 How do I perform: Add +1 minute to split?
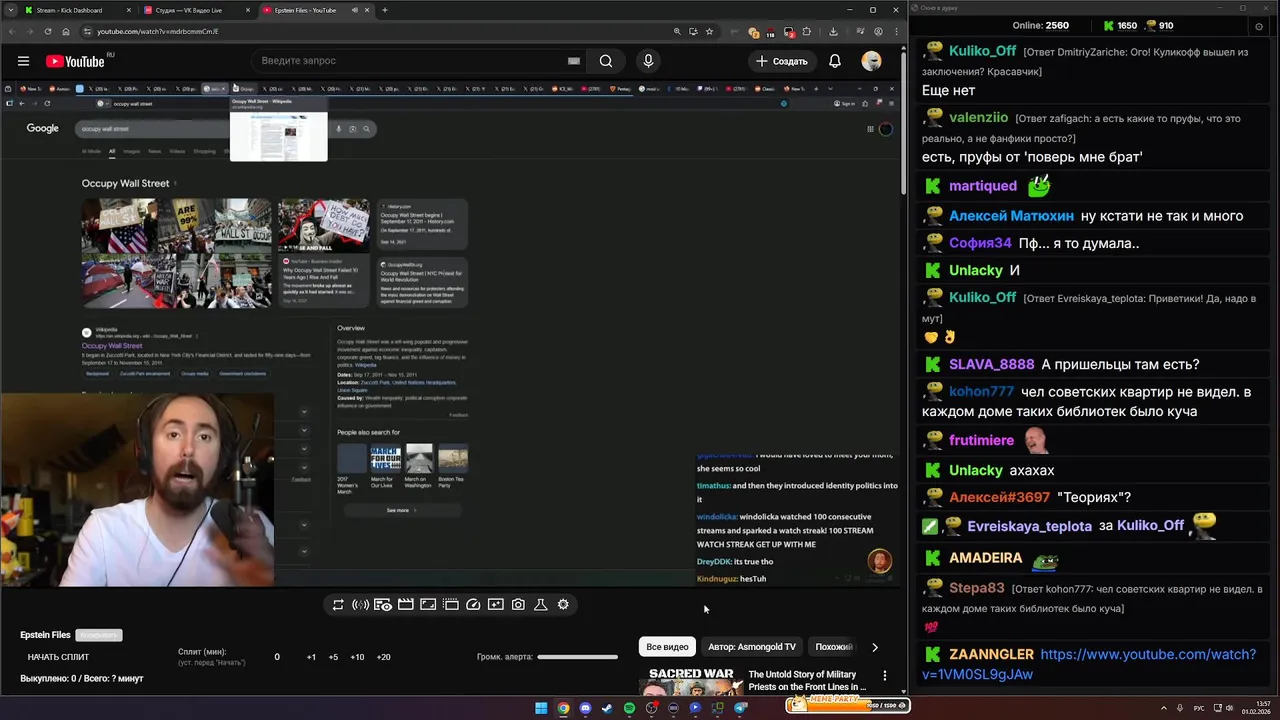[x=311, y=657]
